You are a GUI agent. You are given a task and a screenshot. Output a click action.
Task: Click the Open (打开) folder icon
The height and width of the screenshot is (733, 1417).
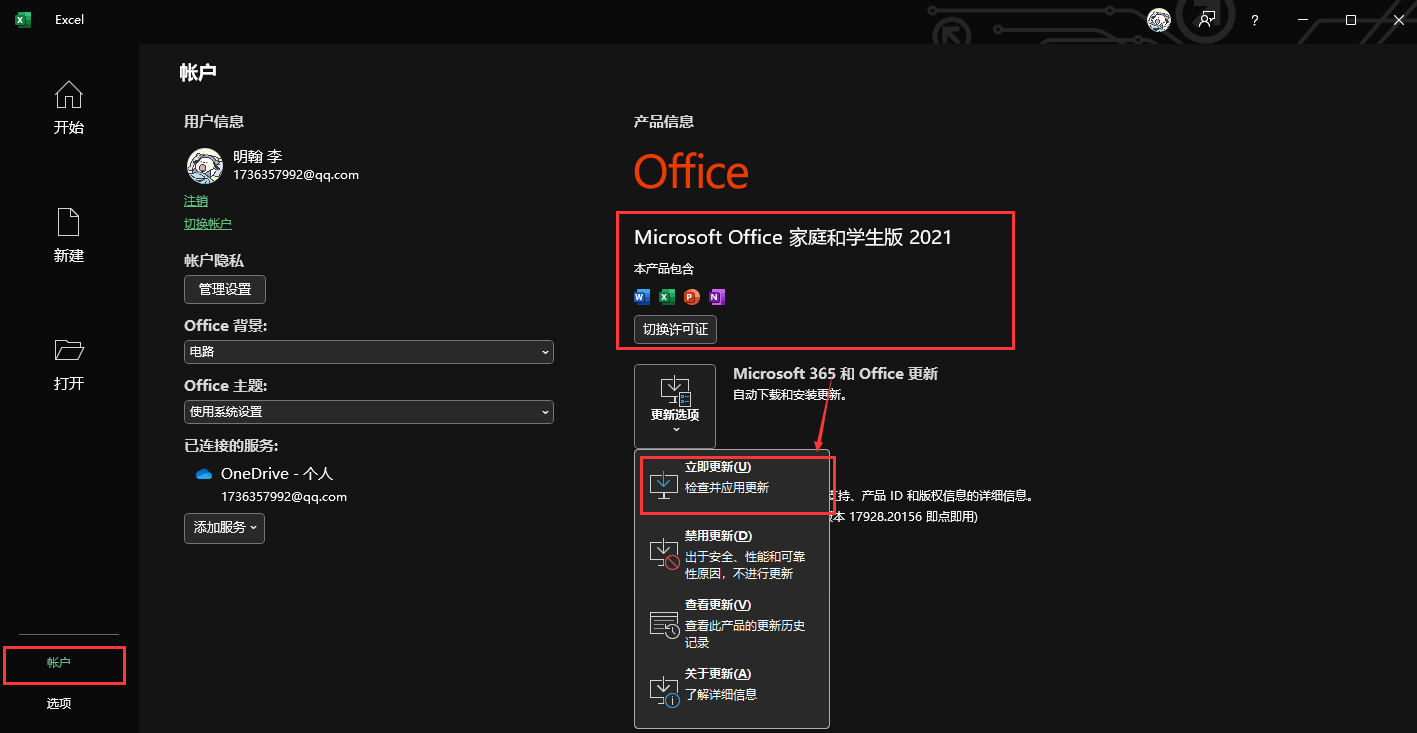(68, 351)
